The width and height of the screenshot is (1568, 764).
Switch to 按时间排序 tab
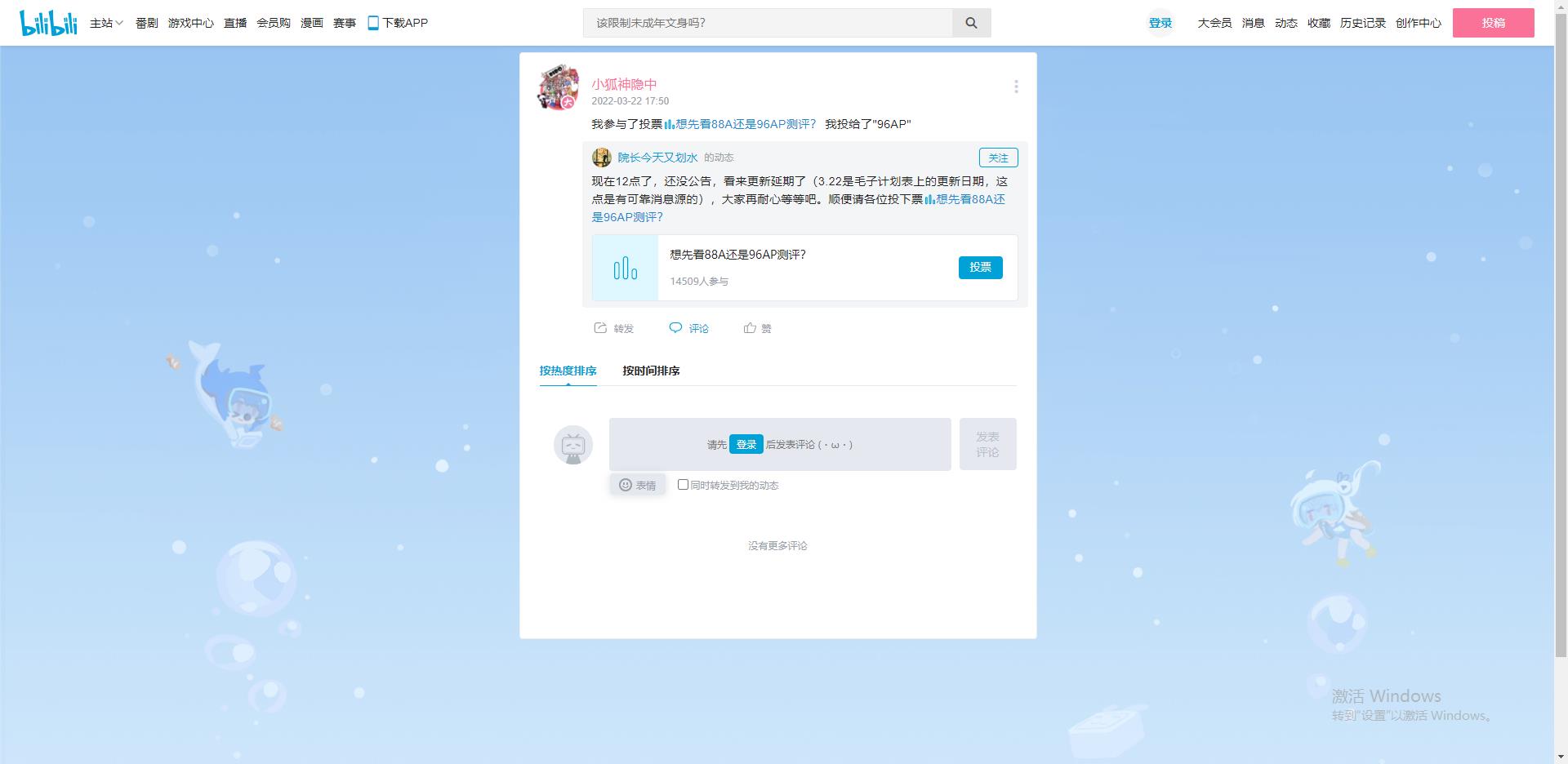tap(651, 371)
